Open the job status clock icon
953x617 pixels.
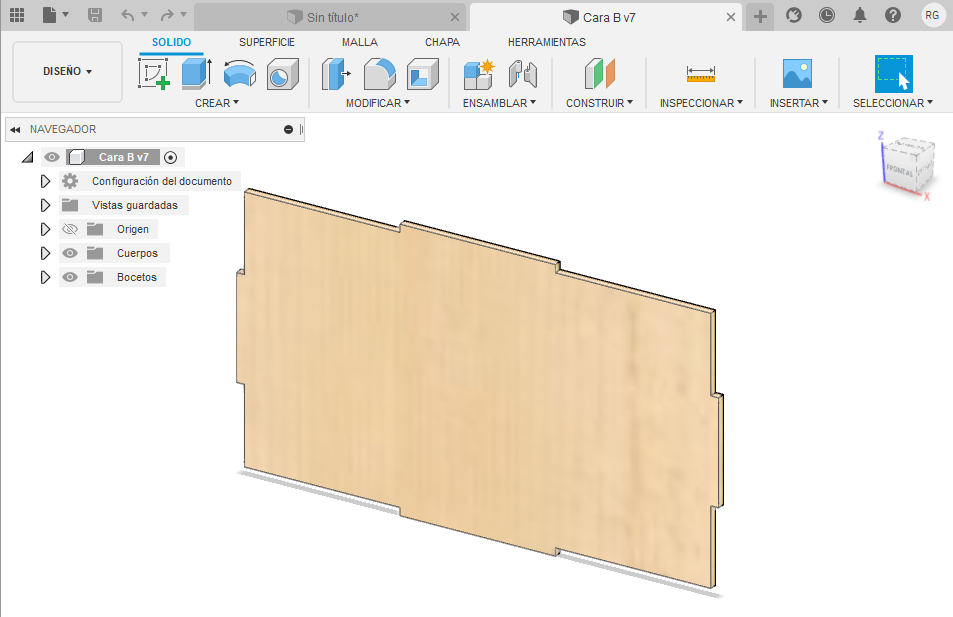tap(827, 15)
